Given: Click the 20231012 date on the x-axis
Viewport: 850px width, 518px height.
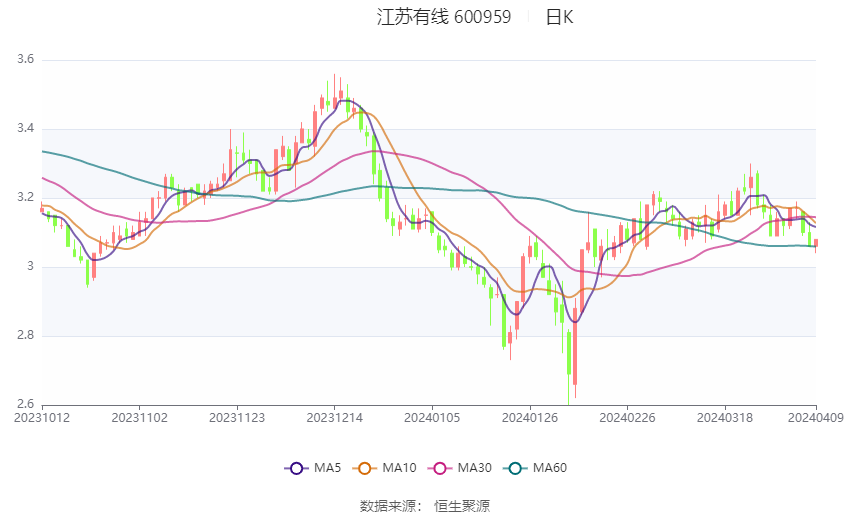Looking at the screenshot, I should [42, 418].
